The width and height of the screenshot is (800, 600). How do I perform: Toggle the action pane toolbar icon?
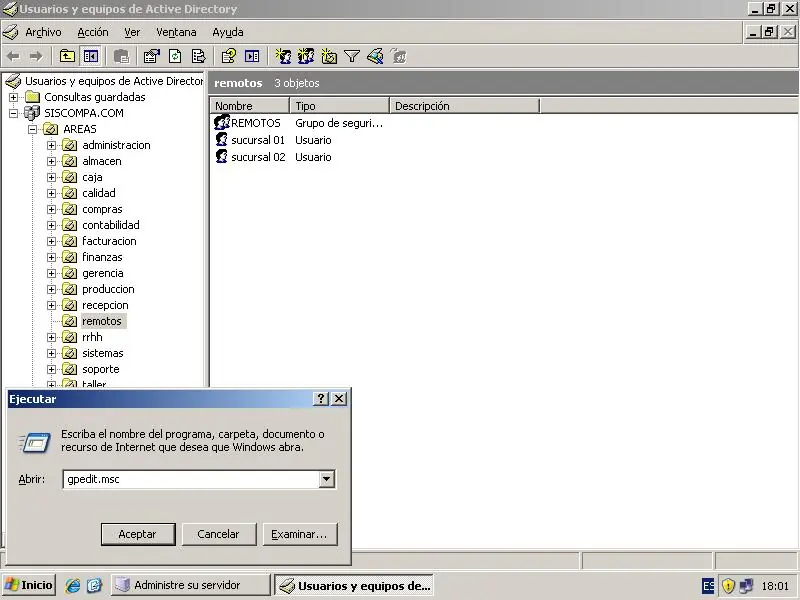tap(252, 56)
